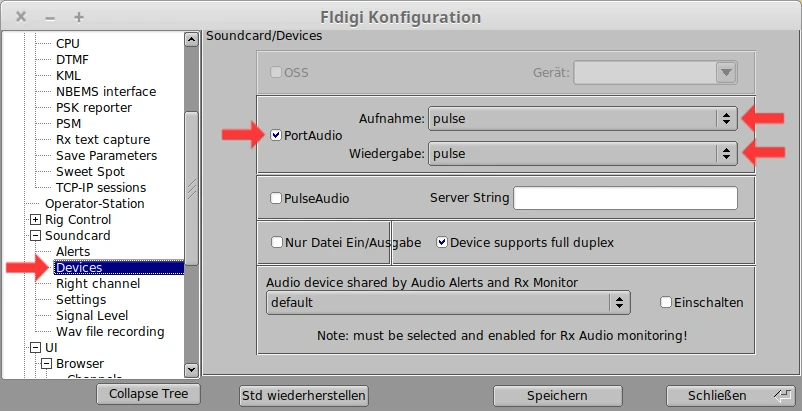Collapse the Browser tree node icon
Screen dimensions: 802x411
[x=46, y=364]
